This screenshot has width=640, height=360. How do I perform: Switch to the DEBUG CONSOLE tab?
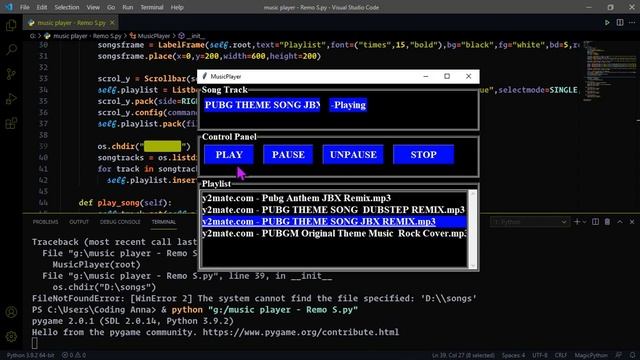[x=120, y=222]
